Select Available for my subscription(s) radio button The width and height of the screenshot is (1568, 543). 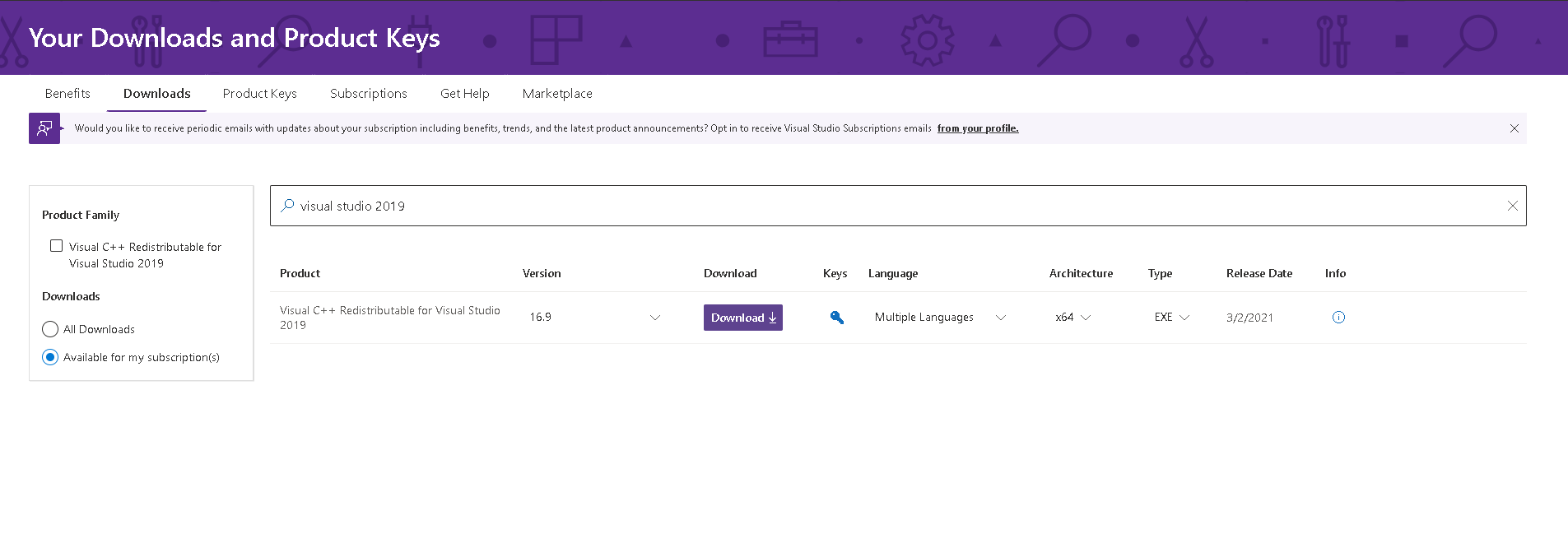[50, 357]
